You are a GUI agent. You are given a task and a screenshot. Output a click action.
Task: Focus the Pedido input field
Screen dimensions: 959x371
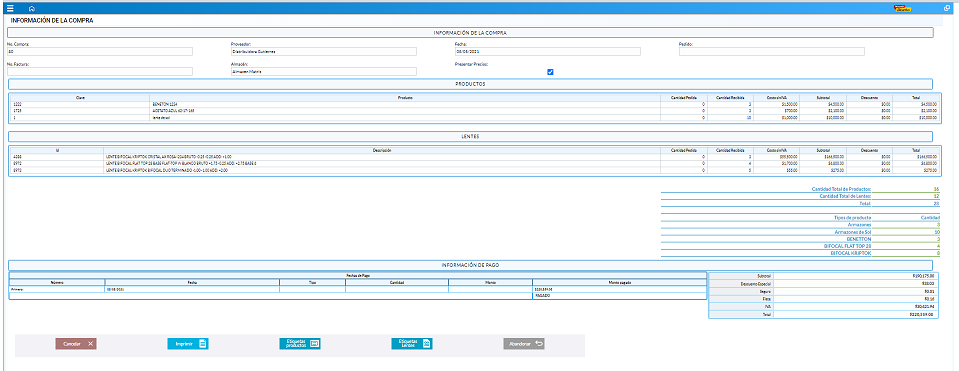(x=772, y=51)
